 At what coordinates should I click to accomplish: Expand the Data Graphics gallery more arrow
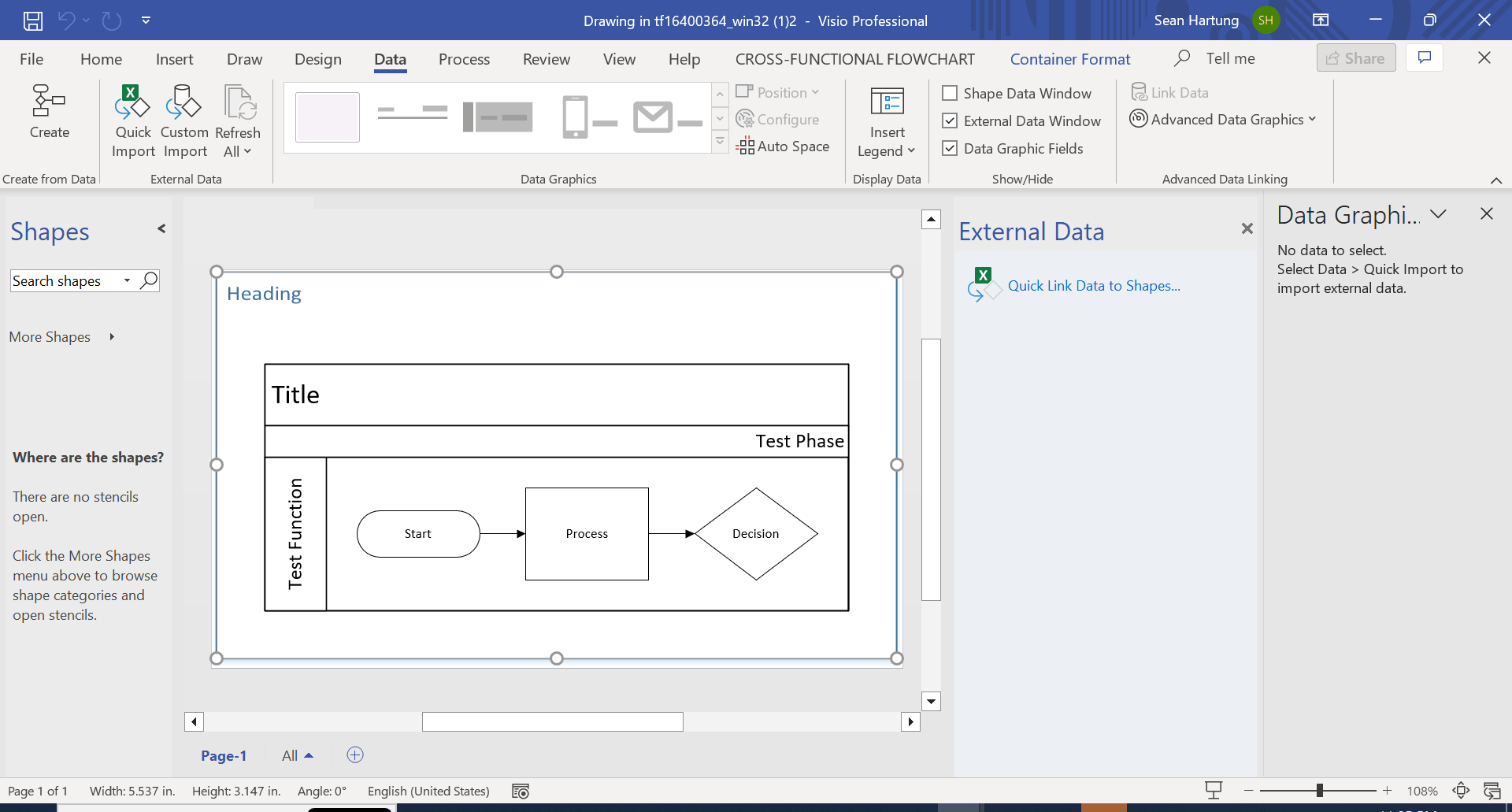tap(720, 142)
